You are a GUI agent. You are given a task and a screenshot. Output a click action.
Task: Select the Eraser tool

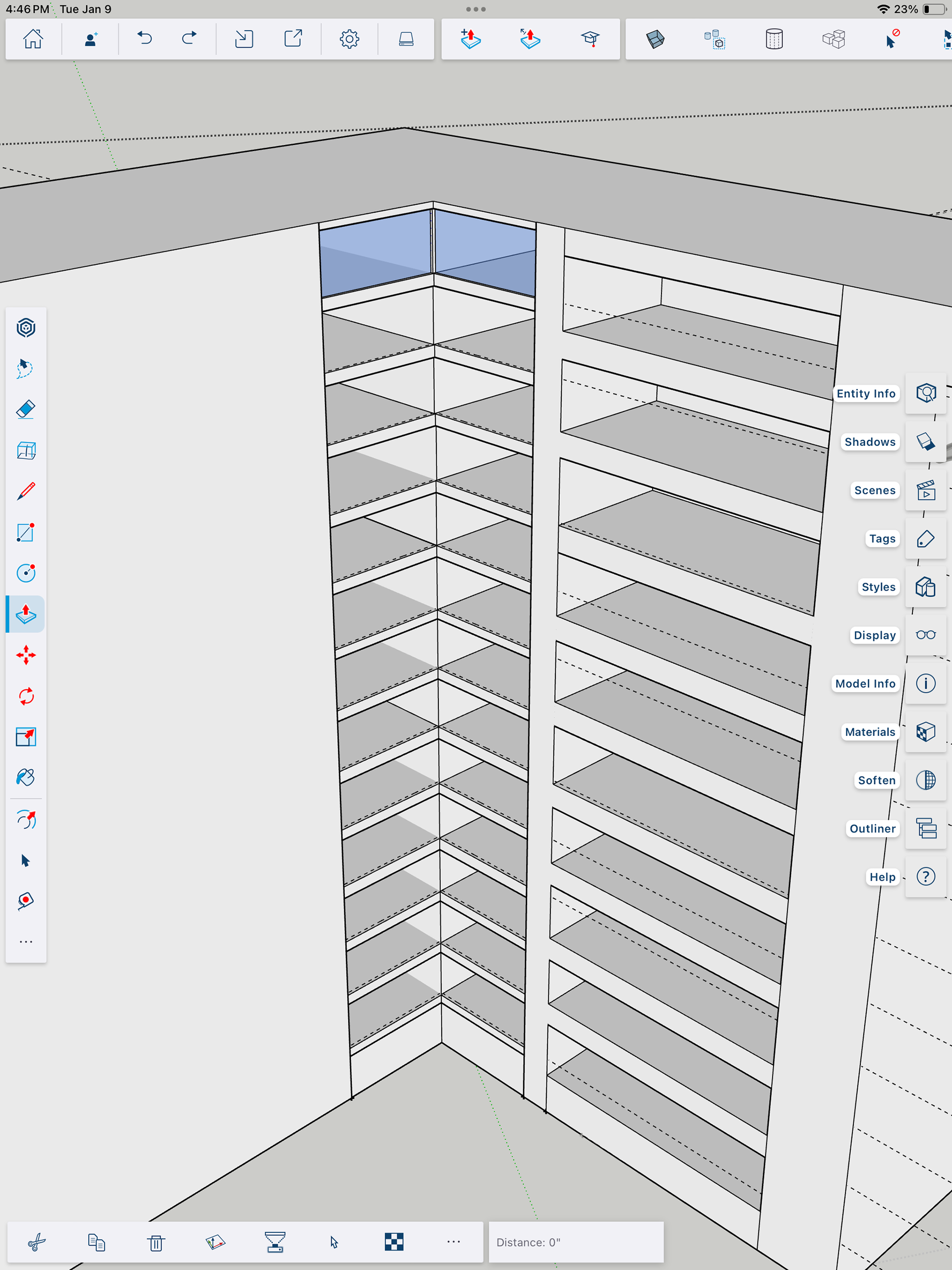click(26, 409)
